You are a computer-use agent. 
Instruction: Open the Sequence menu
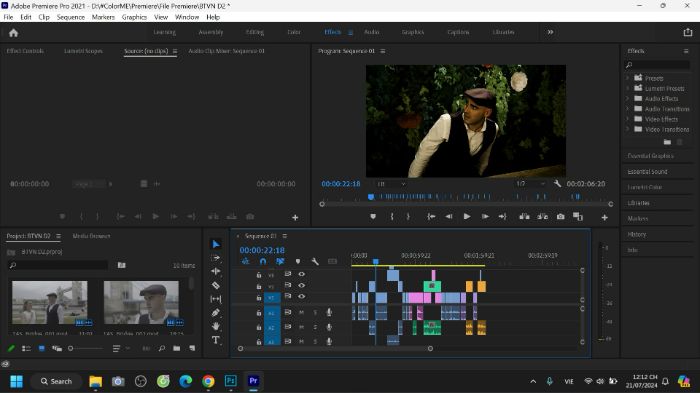71,17
